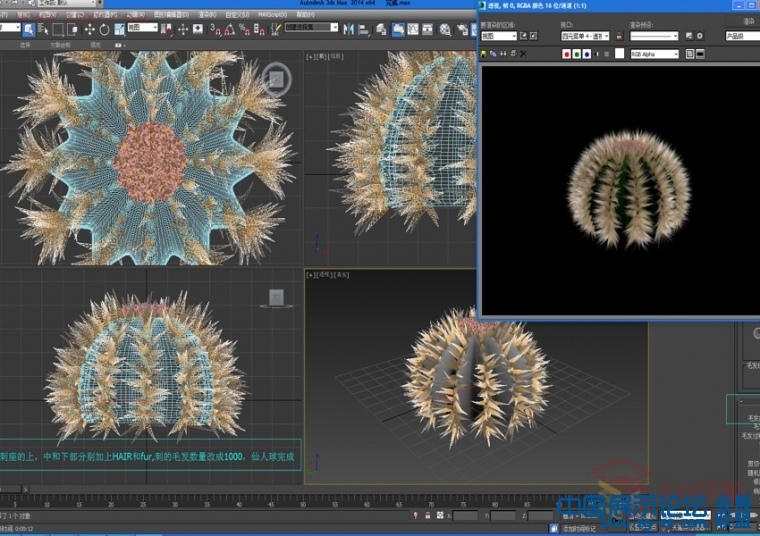Image resolution: width=760 pixels, height=536 pixels.
Task: Open the Area to Render dropdown
Action: [x=499, y=36]
